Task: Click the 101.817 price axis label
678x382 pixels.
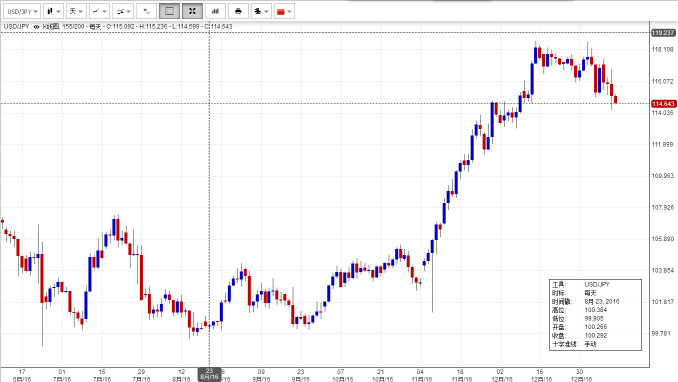Action: point(662,302)
